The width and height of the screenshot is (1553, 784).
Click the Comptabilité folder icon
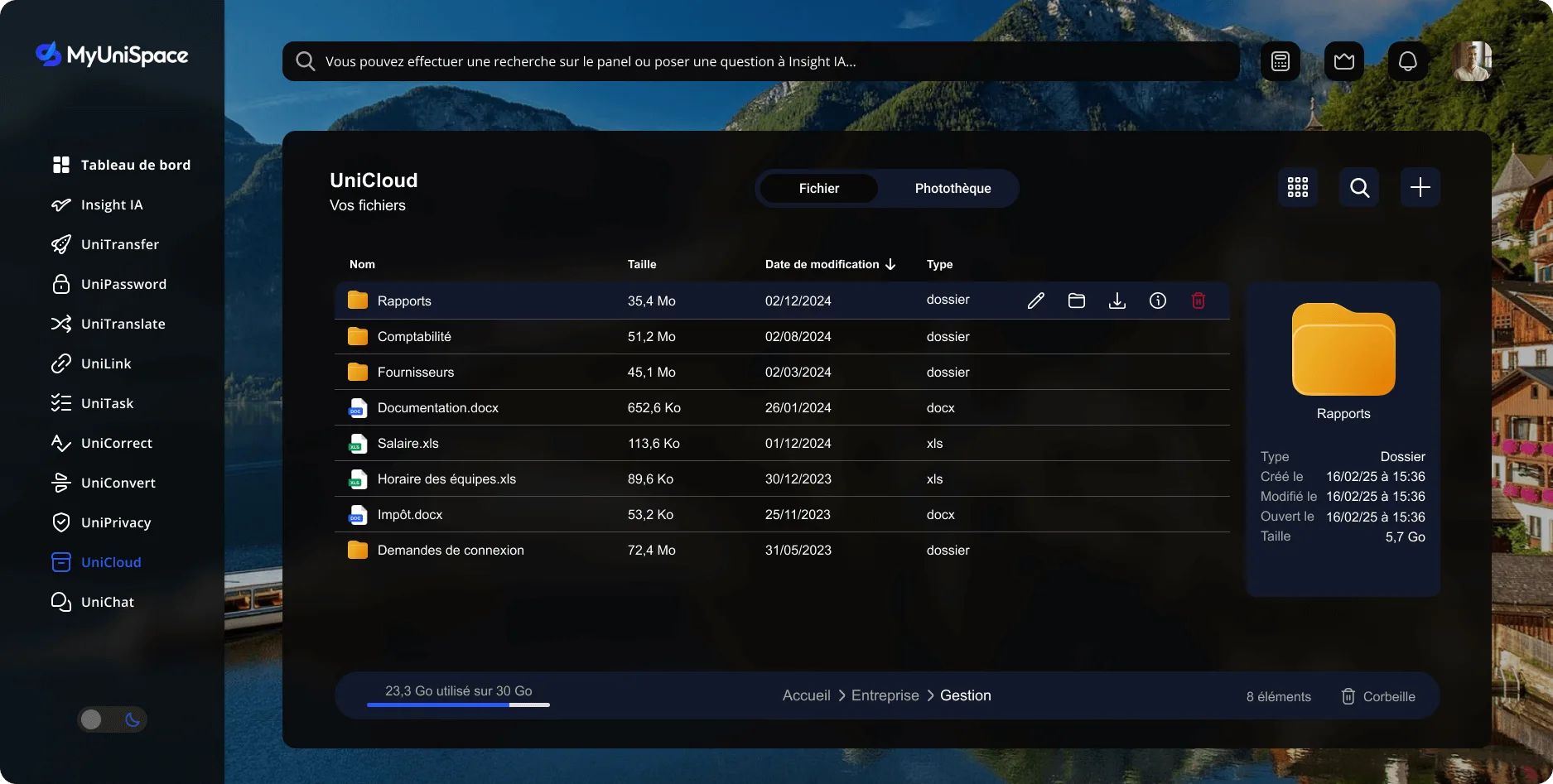[x=358, y=336]
